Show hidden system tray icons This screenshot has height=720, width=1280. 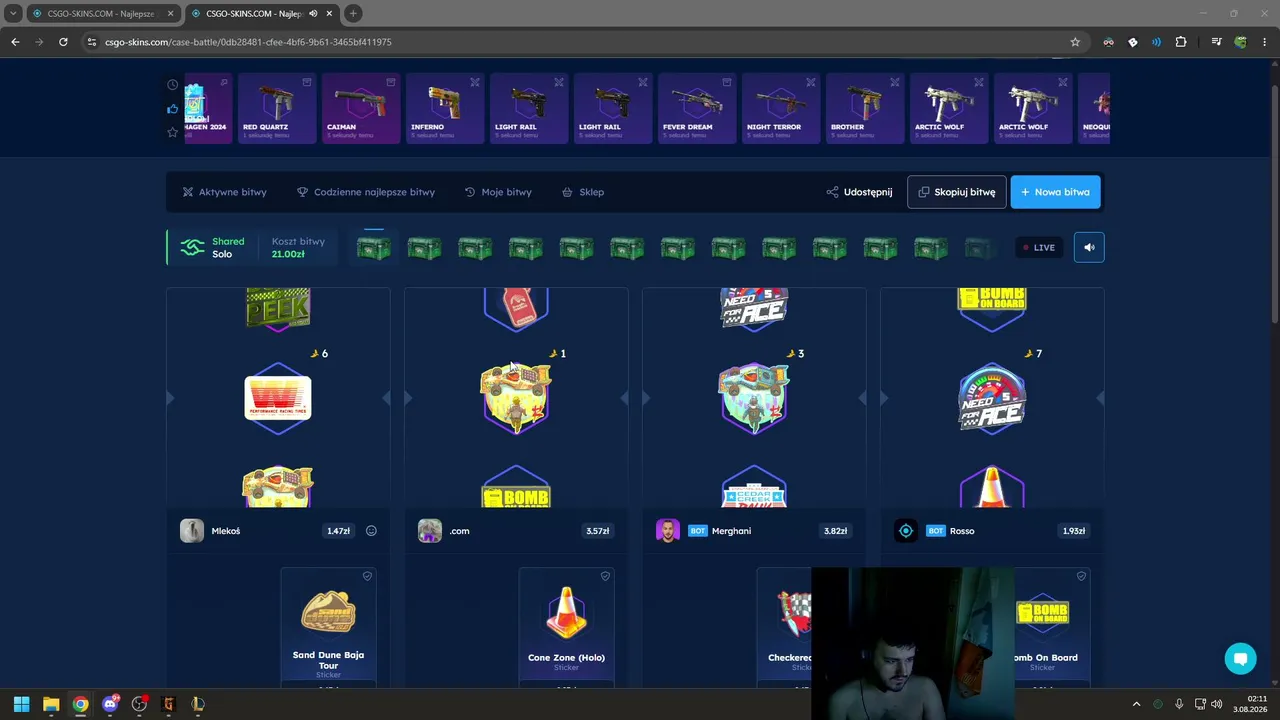click(x=1136, y=704)
